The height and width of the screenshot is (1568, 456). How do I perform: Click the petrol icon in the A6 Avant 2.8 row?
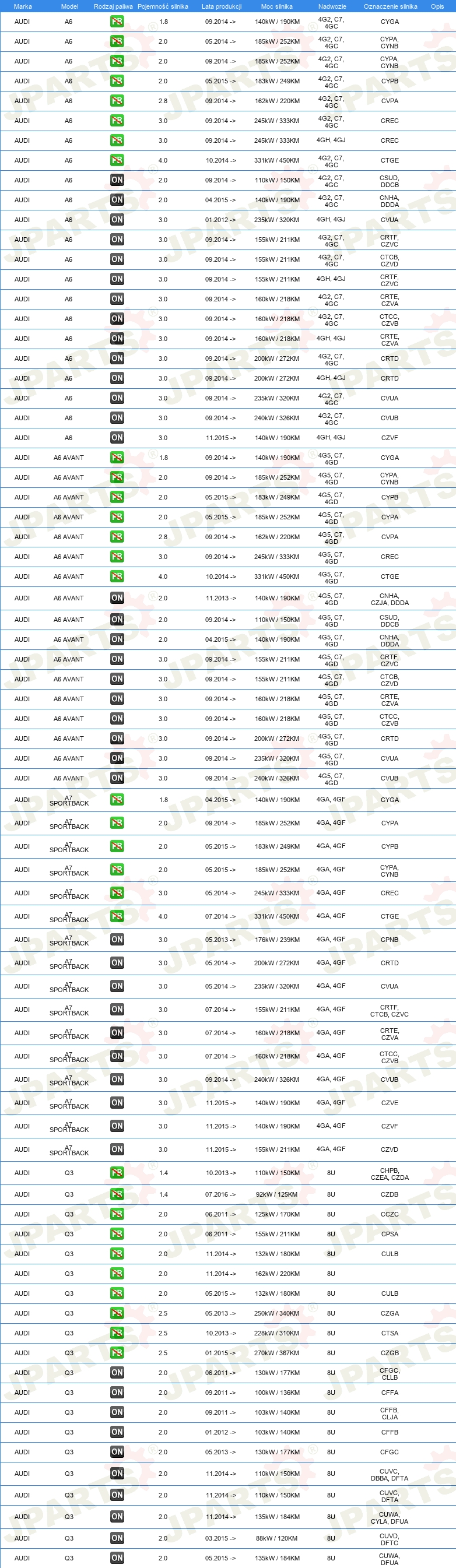tap(117, 536)
